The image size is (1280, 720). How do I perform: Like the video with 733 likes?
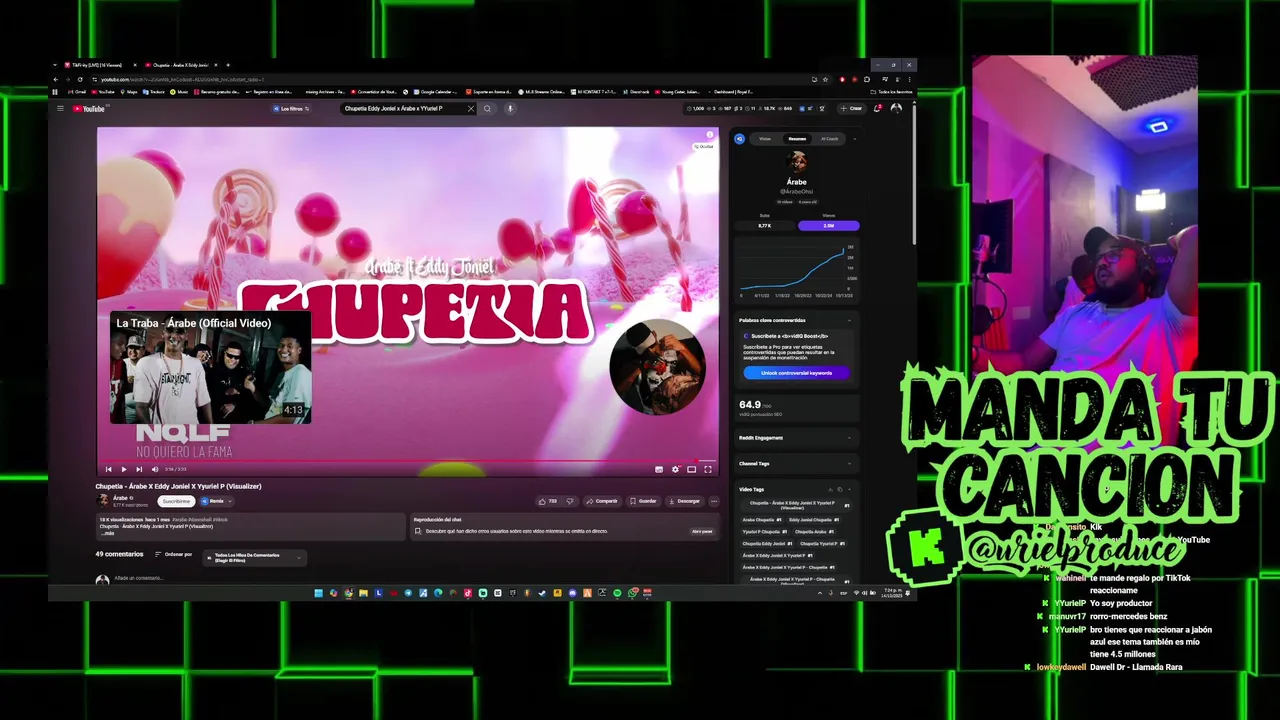pos(547,501)
